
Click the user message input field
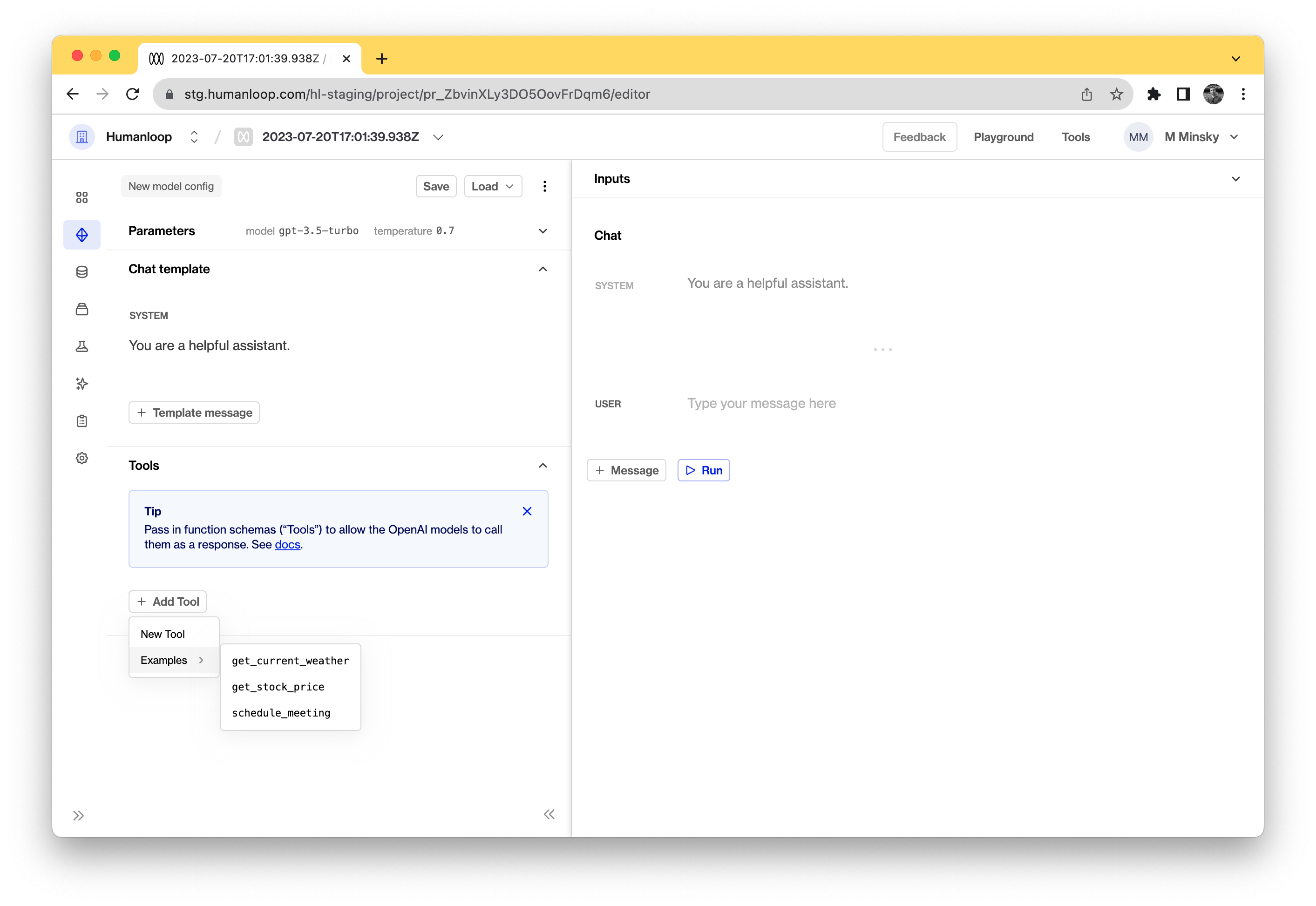click(761, 404)
